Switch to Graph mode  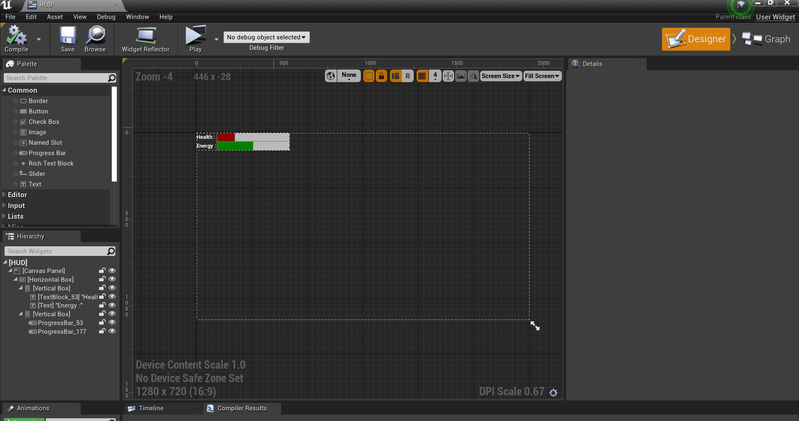coord(766,39)
